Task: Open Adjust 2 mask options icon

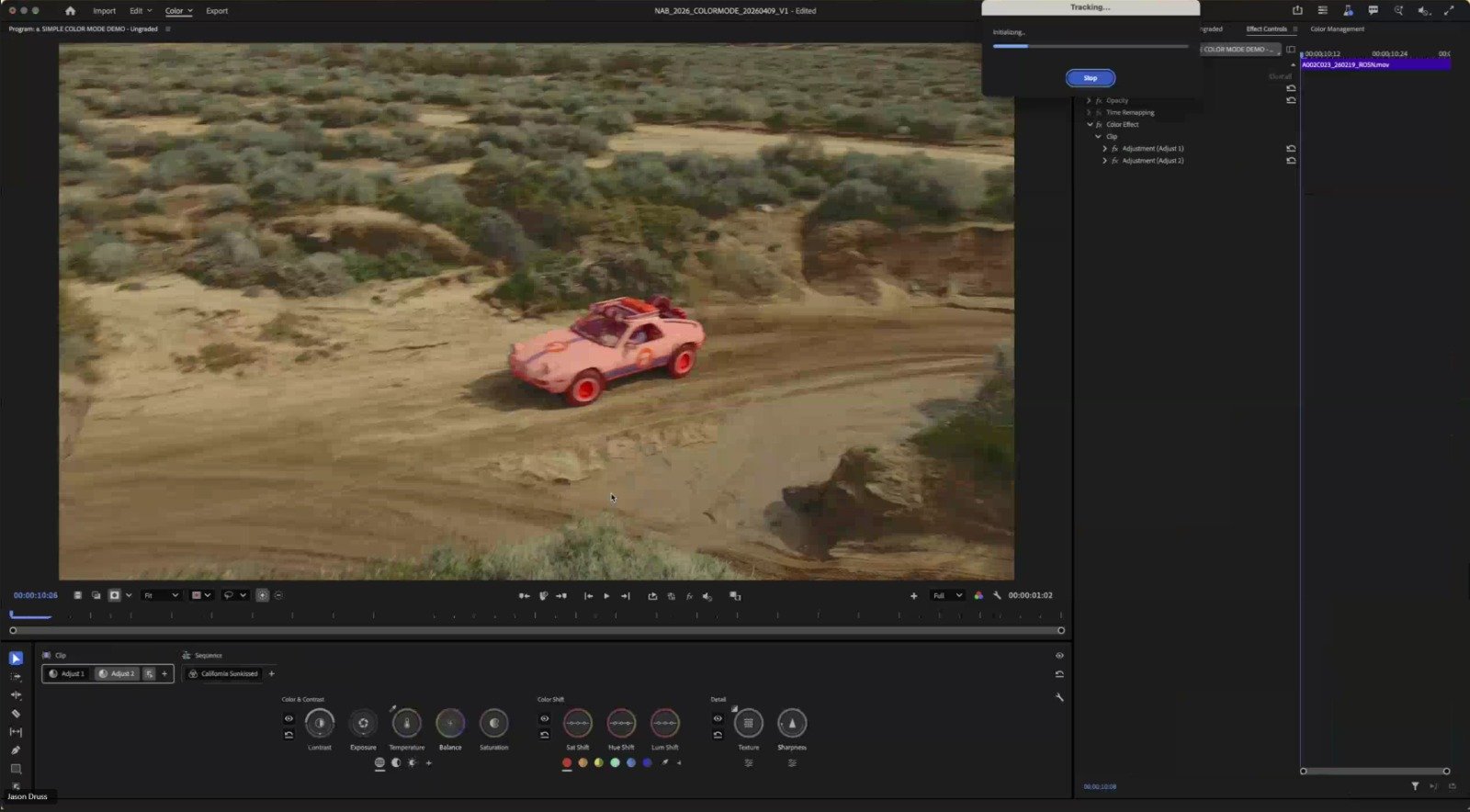Action: [149, 673]
